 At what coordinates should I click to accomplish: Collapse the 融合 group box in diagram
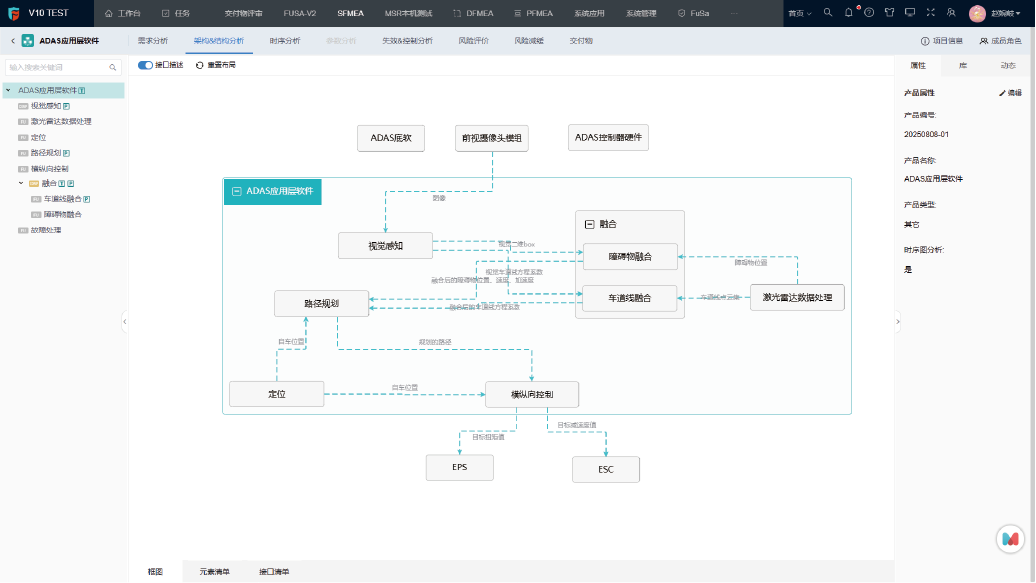point(589,224)
